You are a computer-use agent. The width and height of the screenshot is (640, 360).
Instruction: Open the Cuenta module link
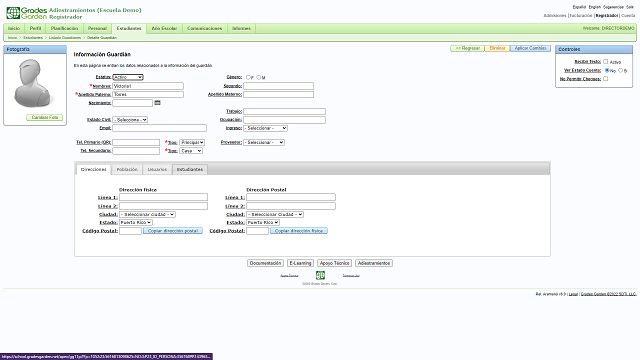coord(628,16)
